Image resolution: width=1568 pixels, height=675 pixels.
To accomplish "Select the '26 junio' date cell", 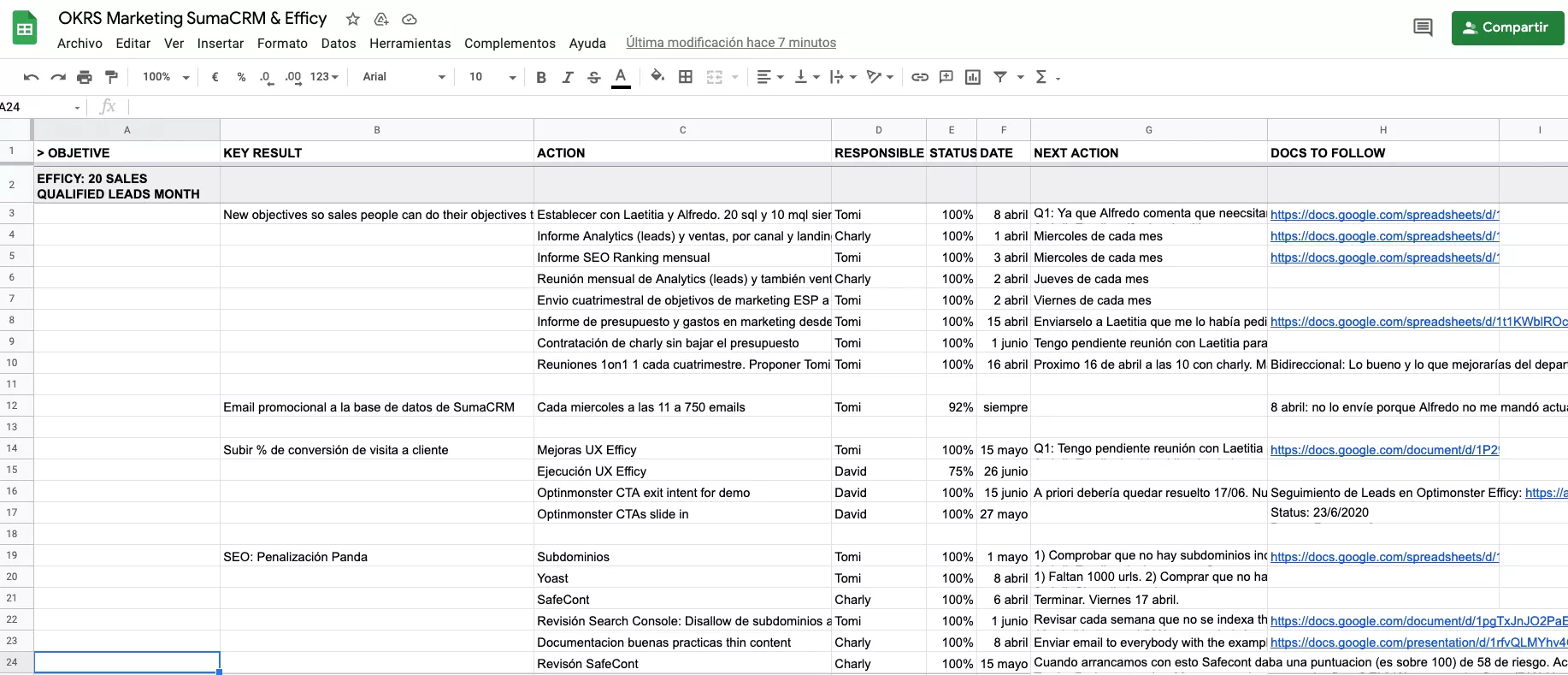I will tap(1004, 471).
